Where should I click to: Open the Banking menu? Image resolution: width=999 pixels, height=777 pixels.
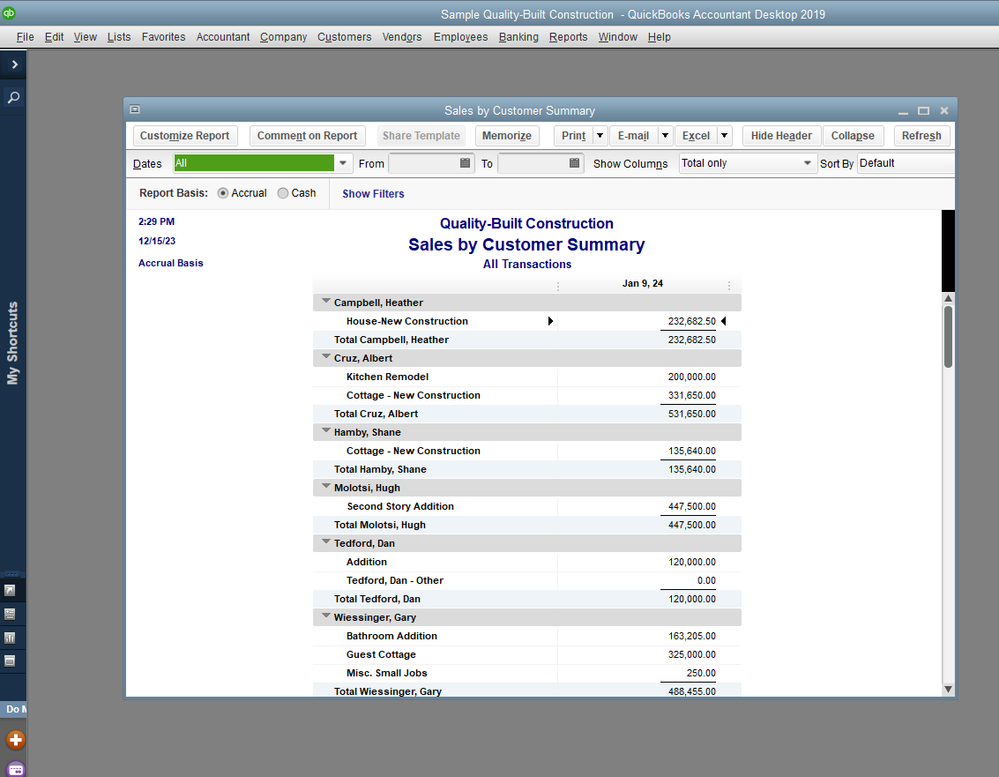coord(519,37)
